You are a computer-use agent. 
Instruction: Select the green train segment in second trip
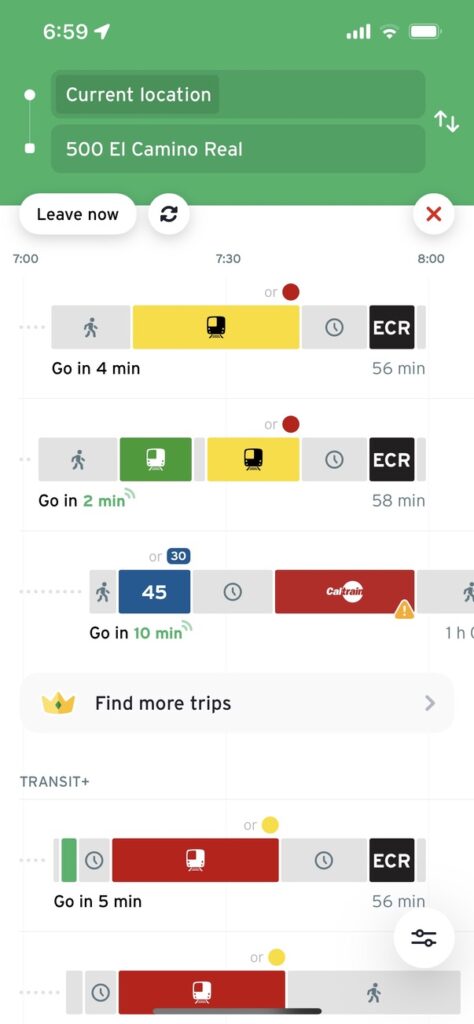[156, 459]
